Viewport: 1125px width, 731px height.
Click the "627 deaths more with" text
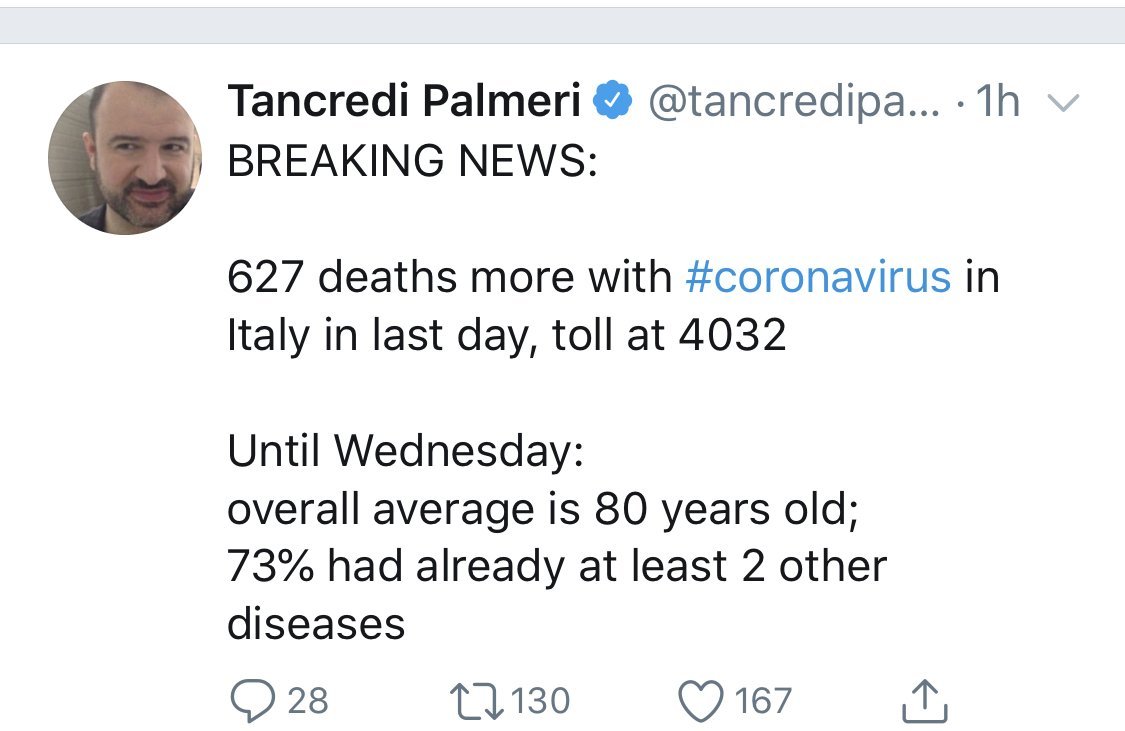[x=450, y=277]
